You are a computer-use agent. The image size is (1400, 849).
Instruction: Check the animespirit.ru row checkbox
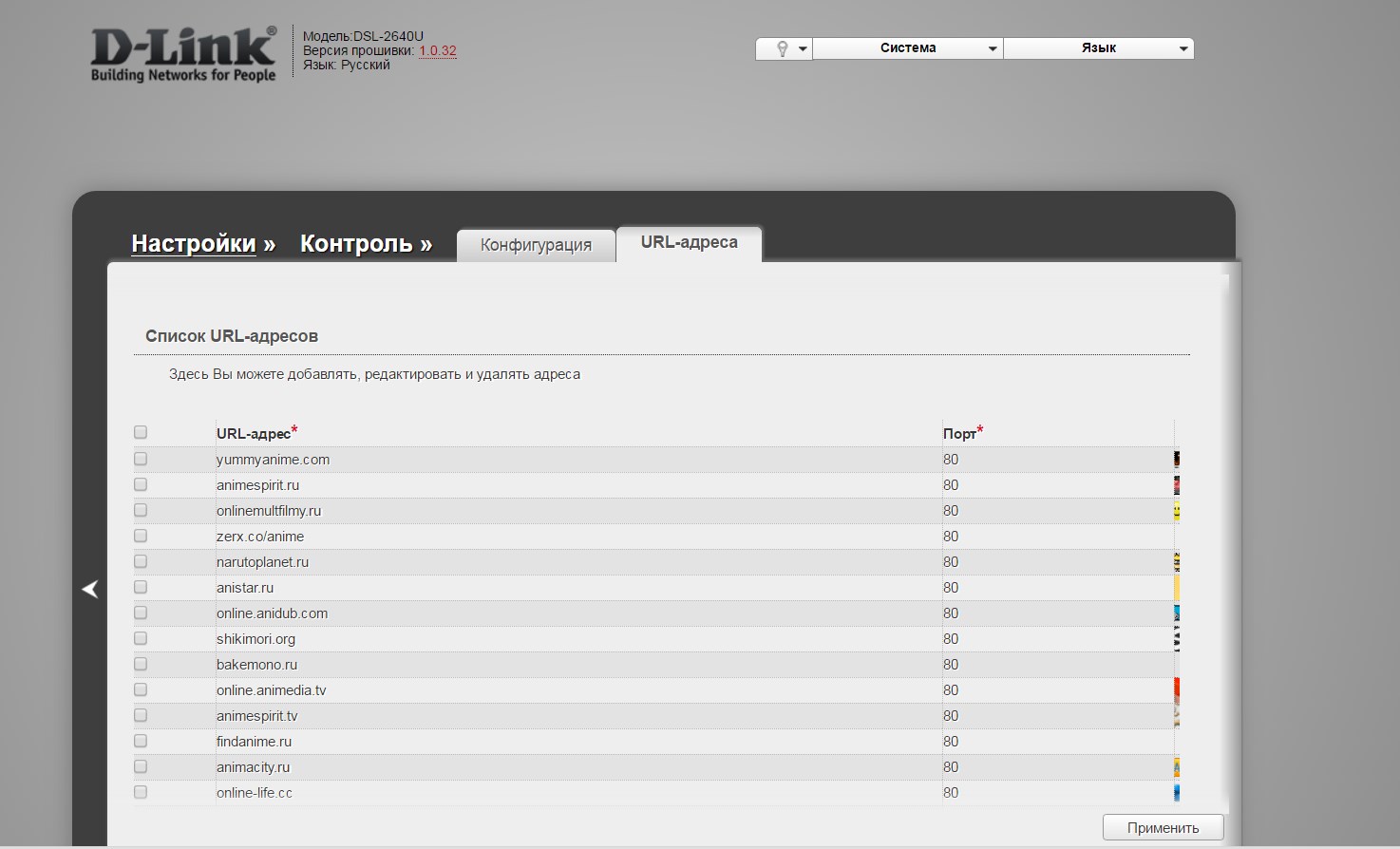(x=141, y=484)
